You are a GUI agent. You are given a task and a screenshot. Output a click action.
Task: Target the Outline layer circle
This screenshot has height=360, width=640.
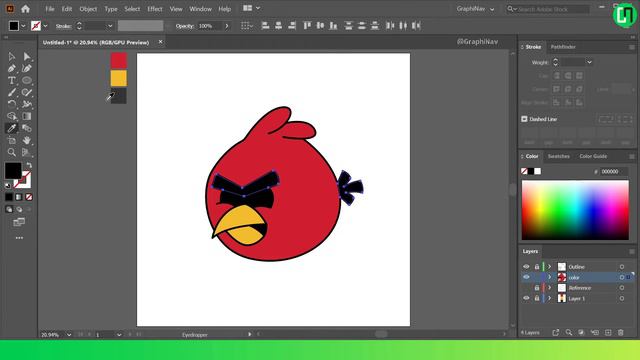[x=622, y=267]
